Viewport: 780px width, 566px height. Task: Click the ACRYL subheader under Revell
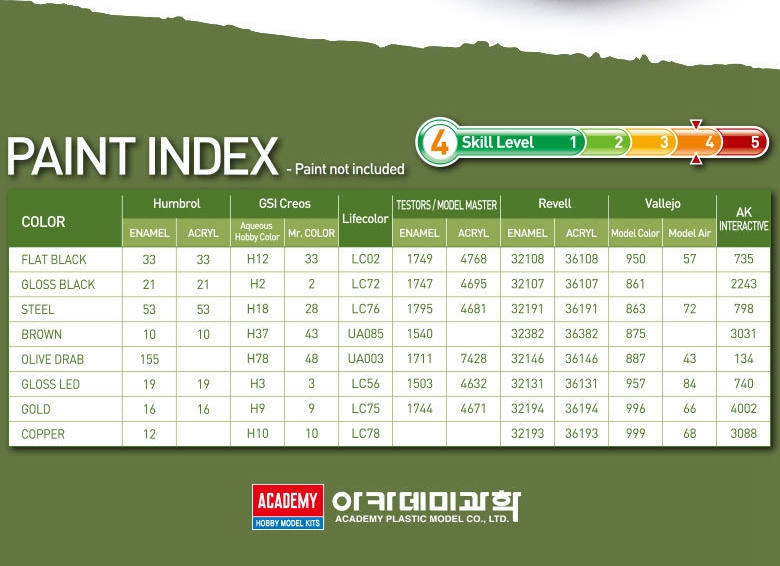coord(581,233)
